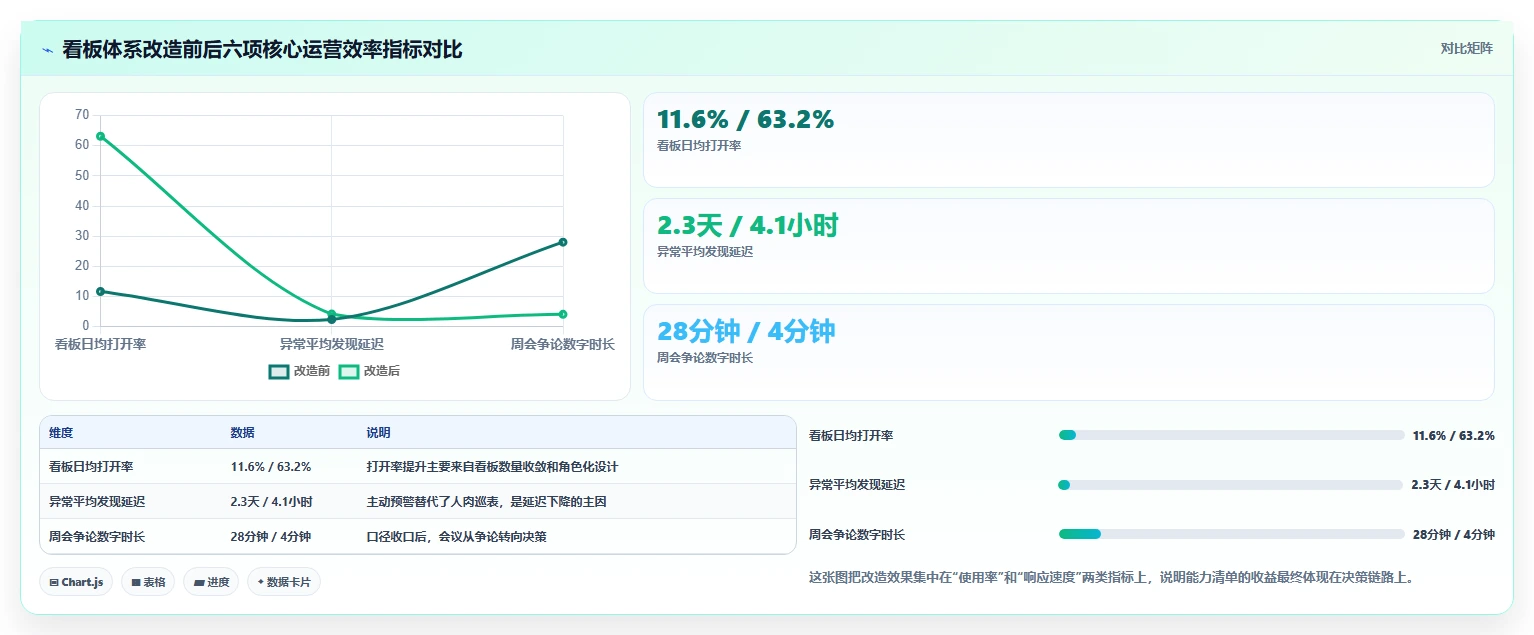Click the summary sentence starting with 这张图把改造效果
Screen dimensions: 1534x635
coord(1111,577)
